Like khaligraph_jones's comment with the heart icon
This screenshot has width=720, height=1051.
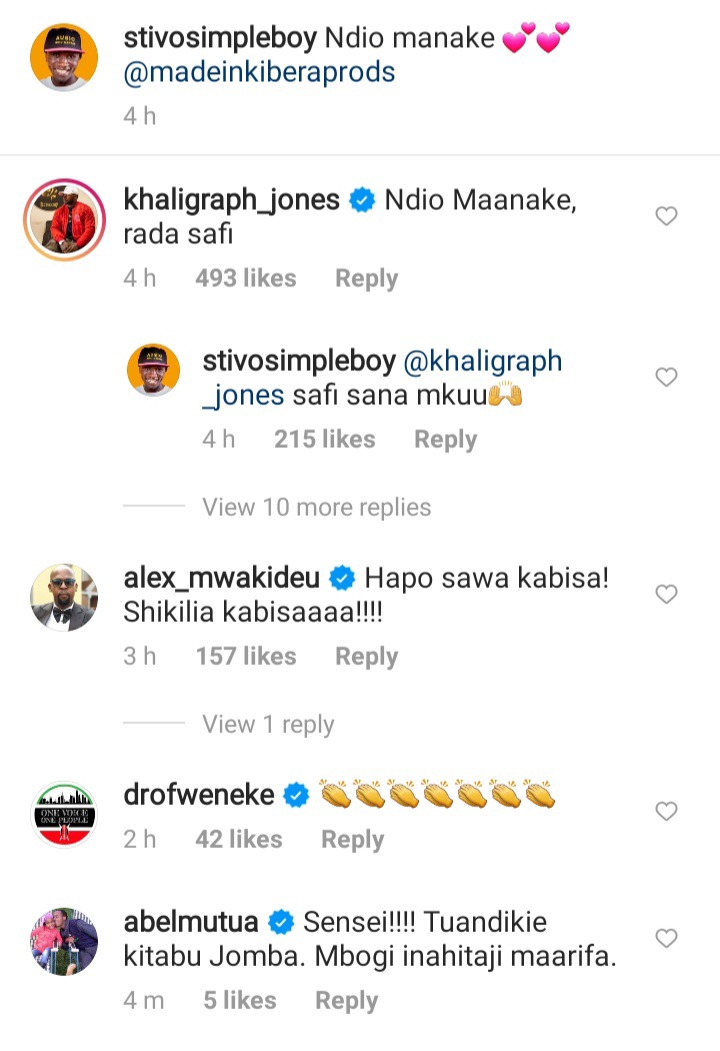pyautogui.click(x=666, y=216)
